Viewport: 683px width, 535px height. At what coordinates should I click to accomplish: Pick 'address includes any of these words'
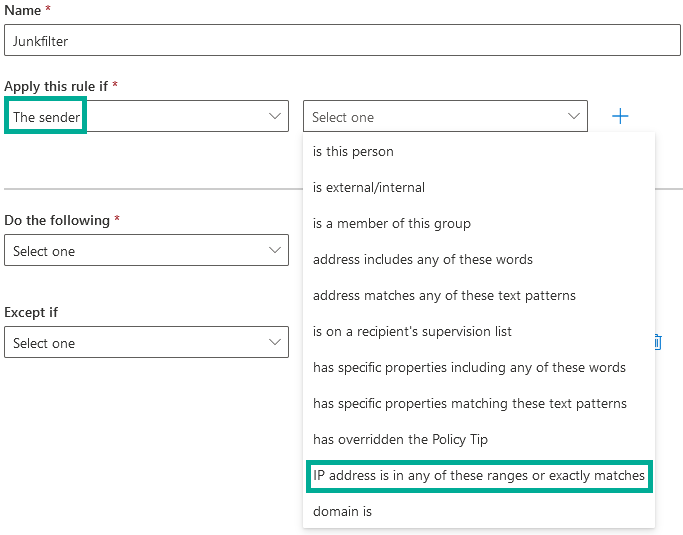(423, 260)
